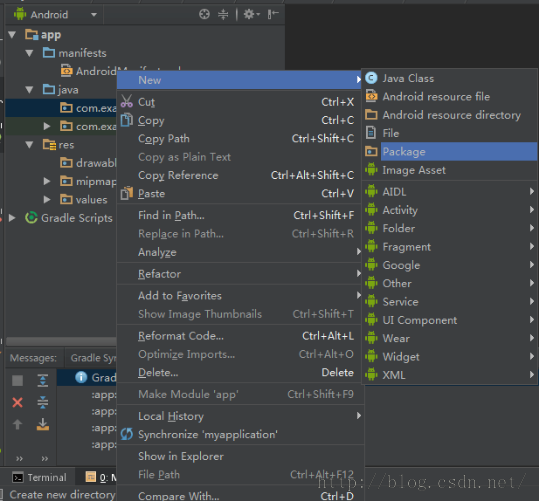Viewport: 539px width, 502px height.
Task: Click the scroll from source target icon
Action: (204, 14)
